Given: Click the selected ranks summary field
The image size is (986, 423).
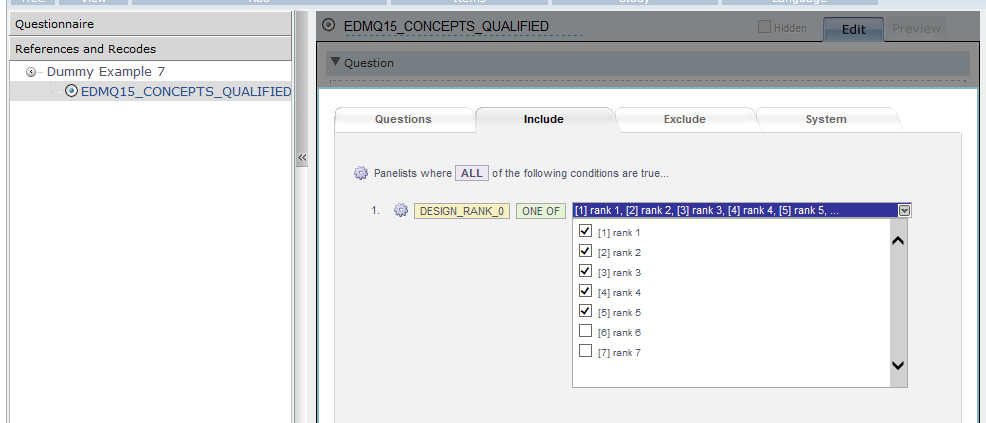Looking at the screenshot, I should coord(734,211).
